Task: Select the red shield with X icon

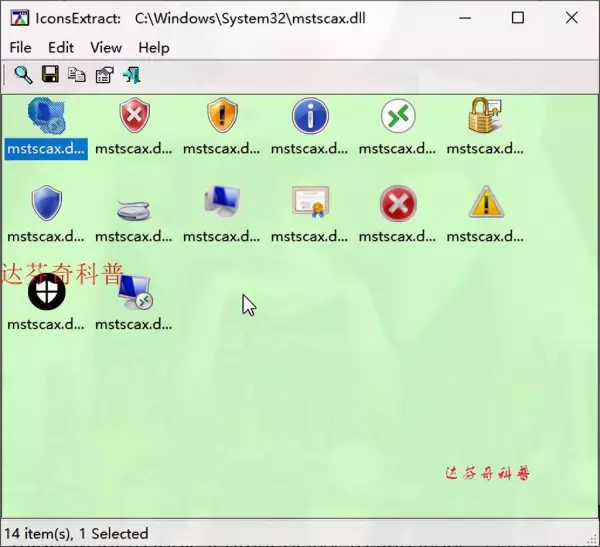Action: pos(134,115)
